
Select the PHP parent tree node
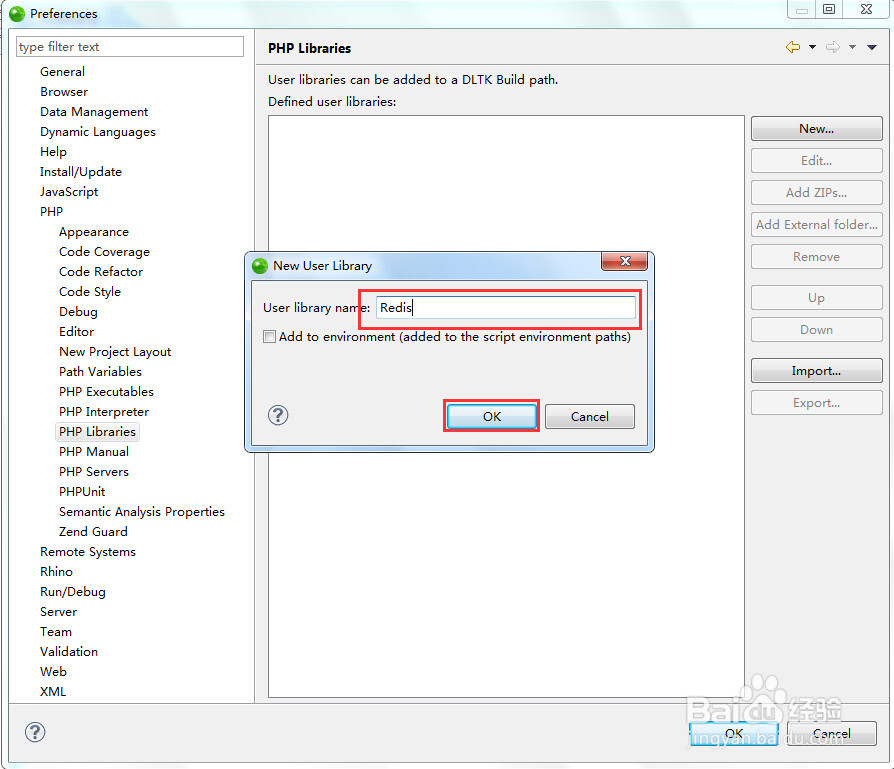(x=51, y=211)
